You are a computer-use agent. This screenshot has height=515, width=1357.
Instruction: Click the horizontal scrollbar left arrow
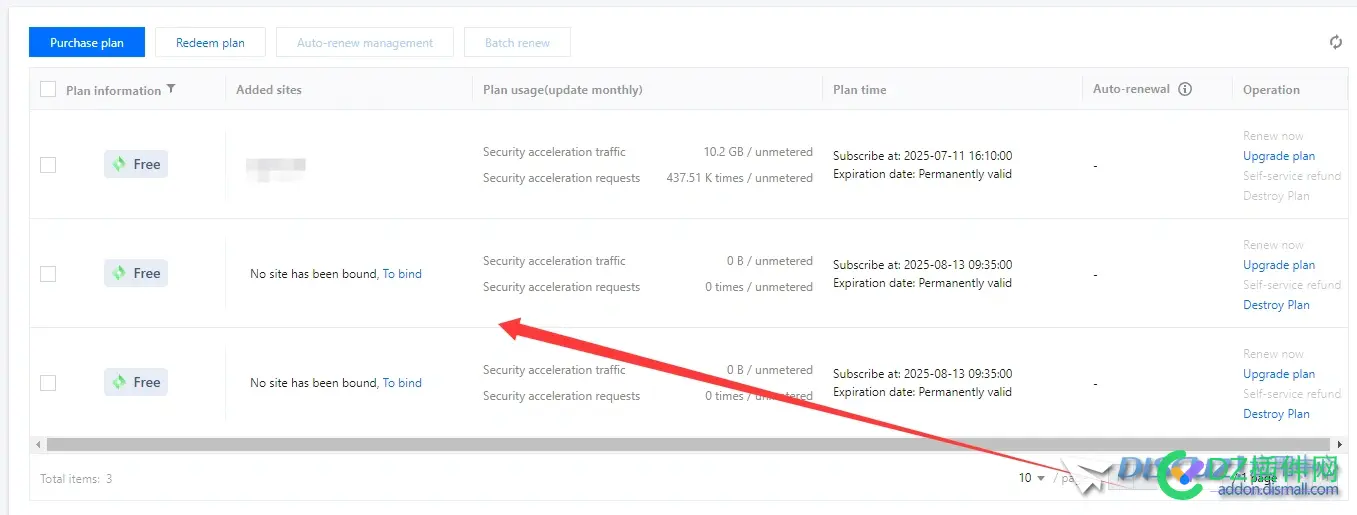(38, 444)
